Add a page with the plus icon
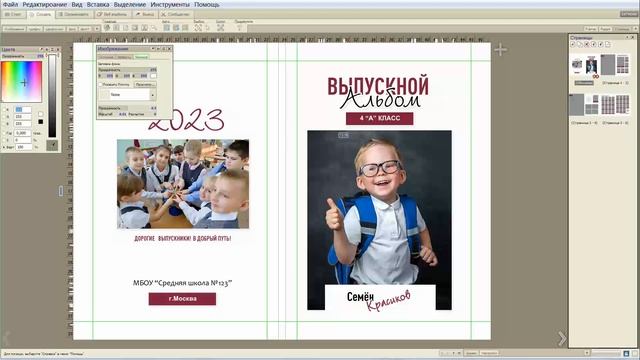Image resolution: width=640 pixels, height=360 pixels. pyautogui.click(x=500, y=50)
